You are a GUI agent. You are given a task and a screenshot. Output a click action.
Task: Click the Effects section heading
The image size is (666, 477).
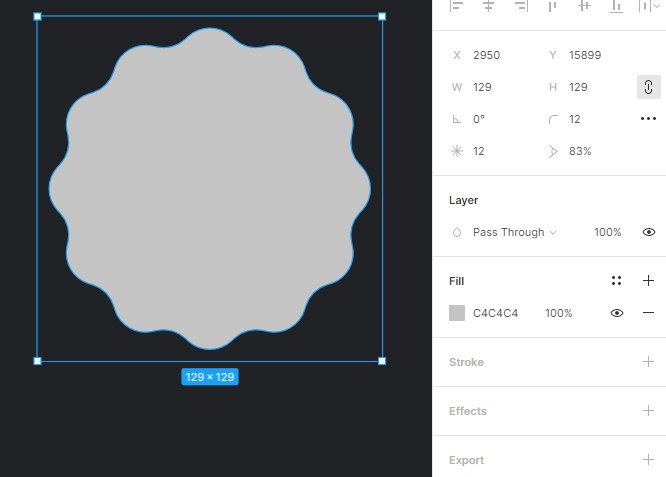click(x=468, y=411)
